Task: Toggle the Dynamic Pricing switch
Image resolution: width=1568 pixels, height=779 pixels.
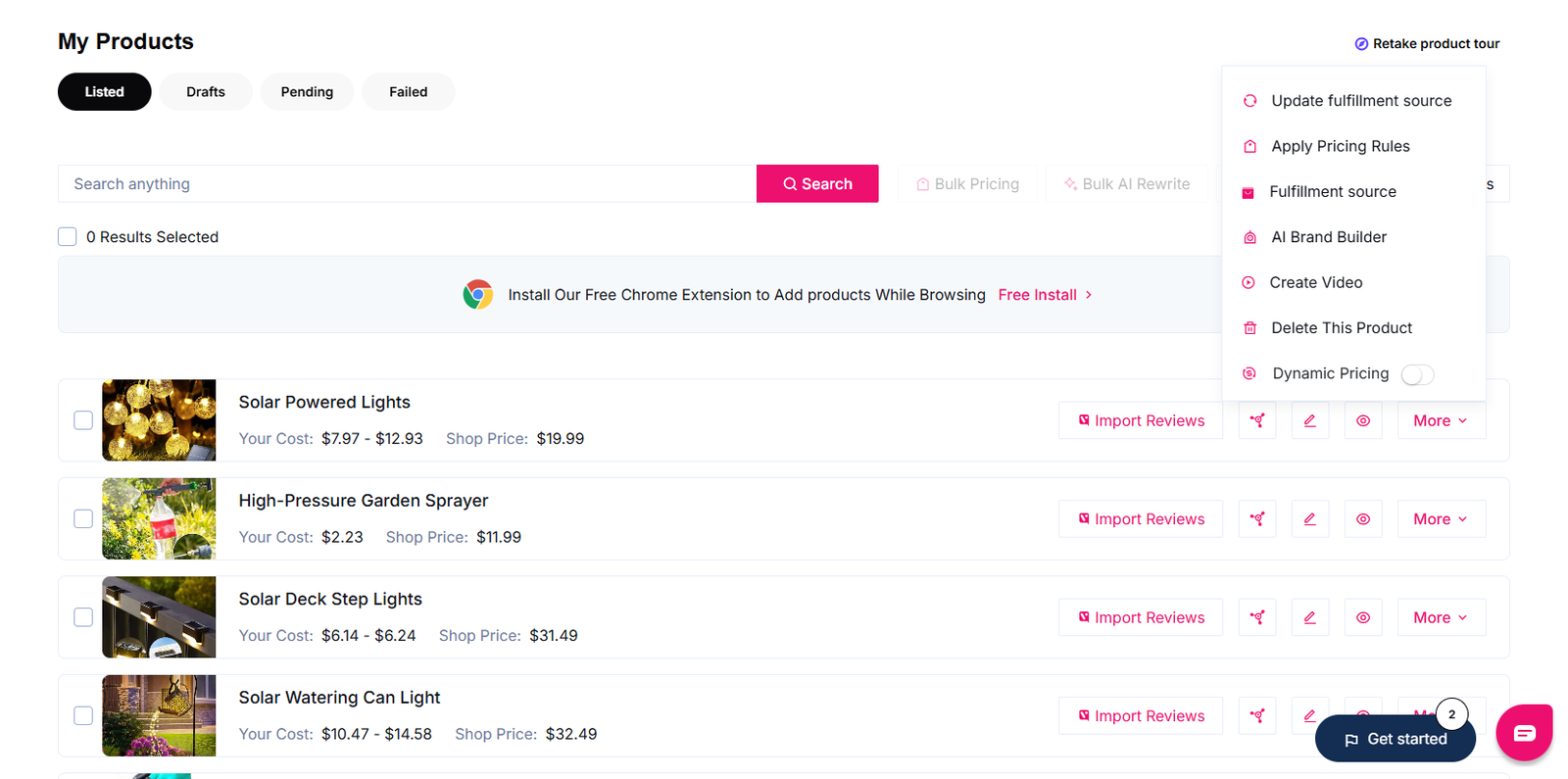Action: 1417,374
